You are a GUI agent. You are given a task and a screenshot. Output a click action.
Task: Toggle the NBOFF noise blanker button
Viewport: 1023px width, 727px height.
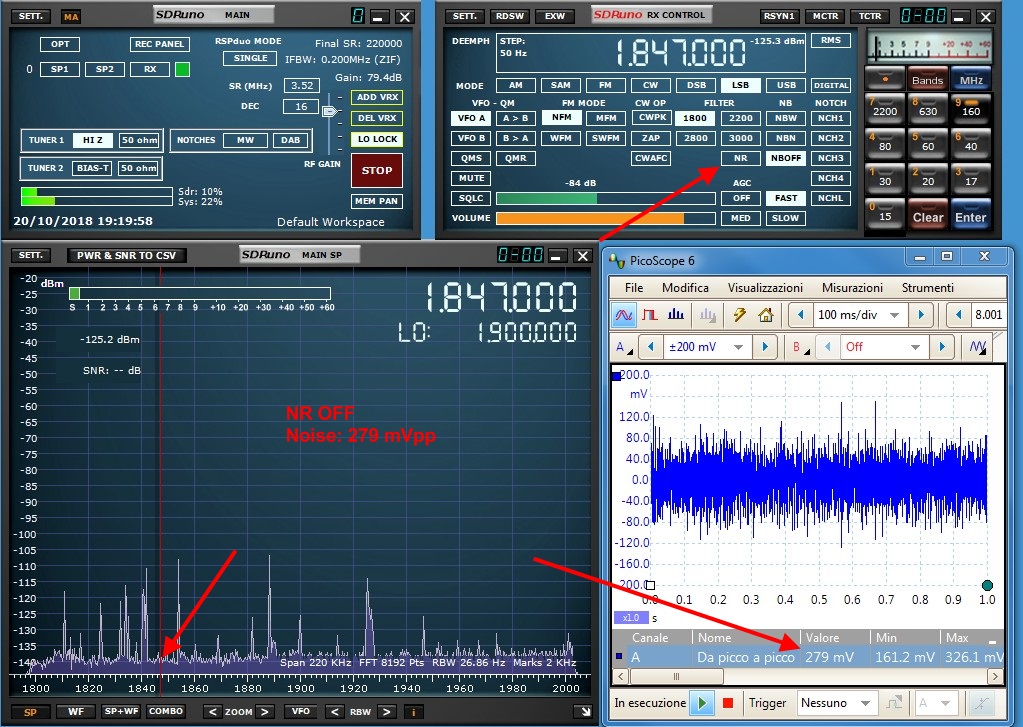(786, 158)
